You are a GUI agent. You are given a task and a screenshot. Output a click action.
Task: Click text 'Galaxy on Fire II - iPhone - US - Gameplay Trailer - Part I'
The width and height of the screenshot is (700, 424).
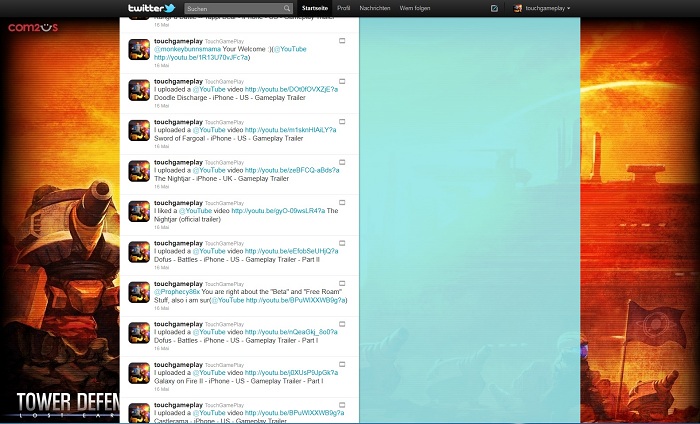[239, 381]
